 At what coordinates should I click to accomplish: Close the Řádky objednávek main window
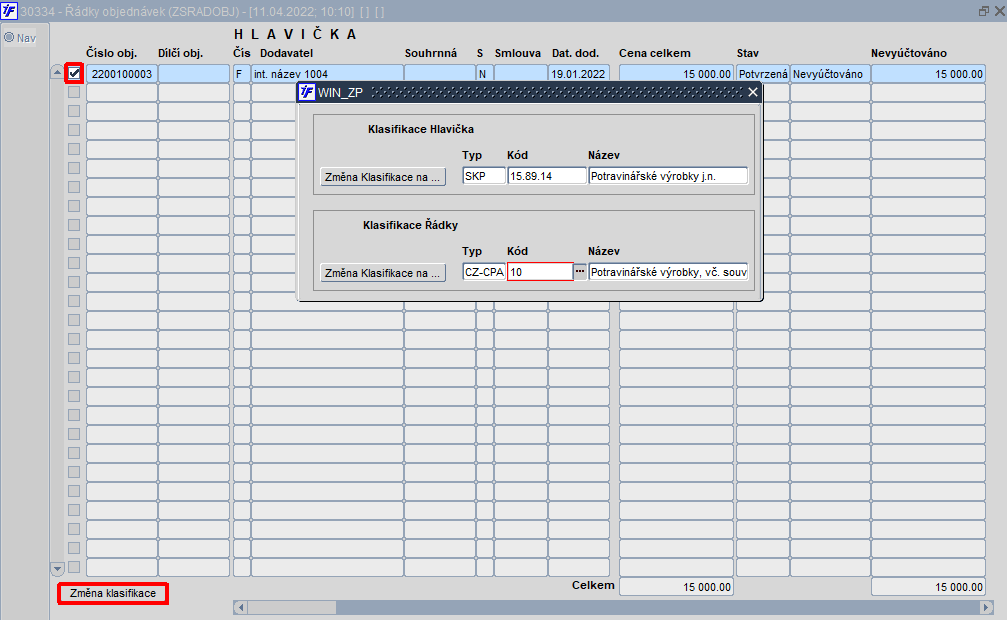[999, 11]
